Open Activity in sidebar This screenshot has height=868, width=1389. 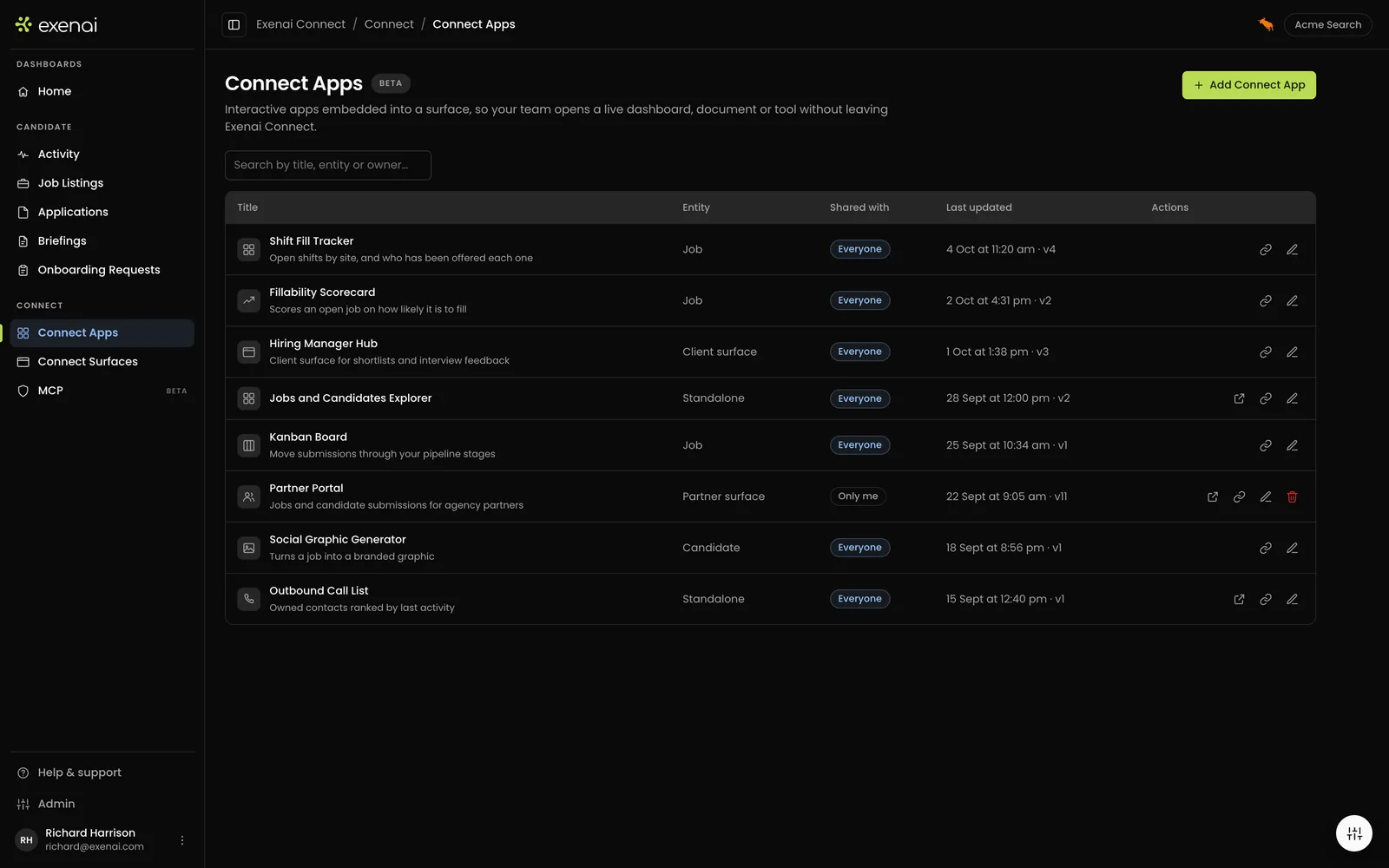[x=102, y=155]
